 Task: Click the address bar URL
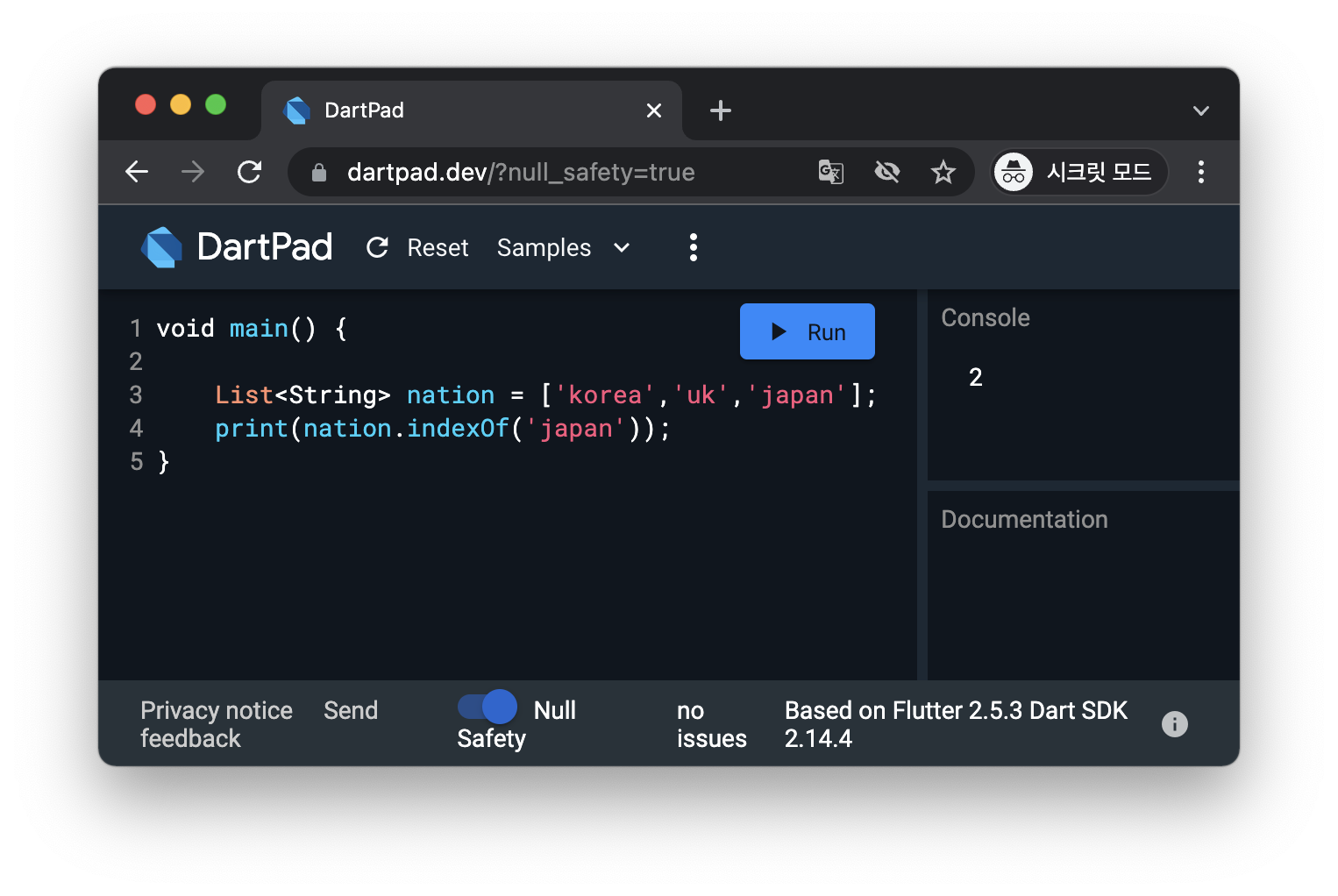tap(521, 172)
